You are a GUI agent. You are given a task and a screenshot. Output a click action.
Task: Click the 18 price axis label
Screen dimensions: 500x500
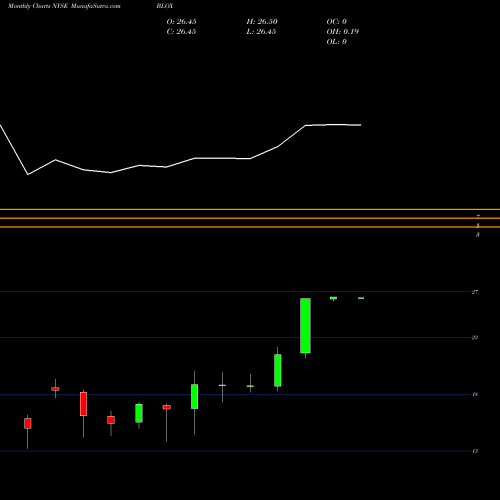[x=475, y=394]
